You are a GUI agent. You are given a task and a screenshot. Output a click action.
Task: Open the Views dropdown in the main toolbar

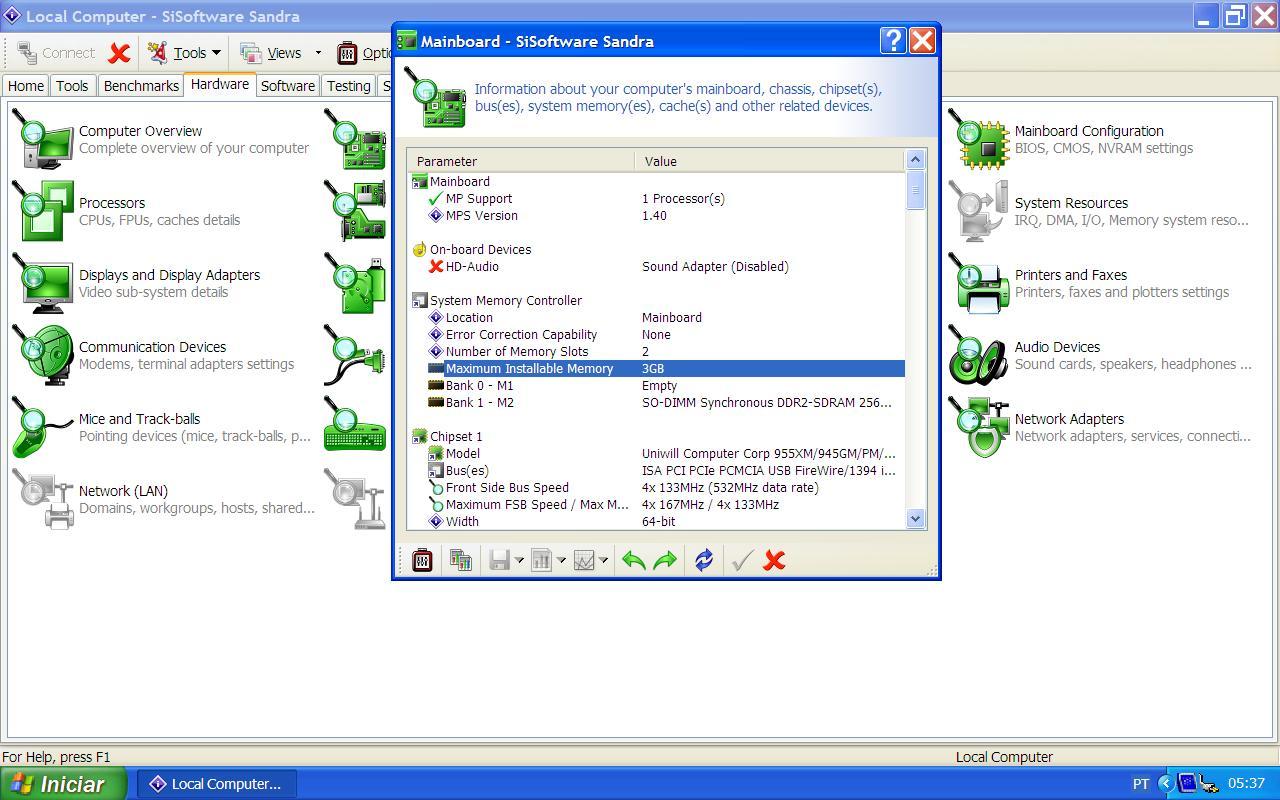[281, 53]
